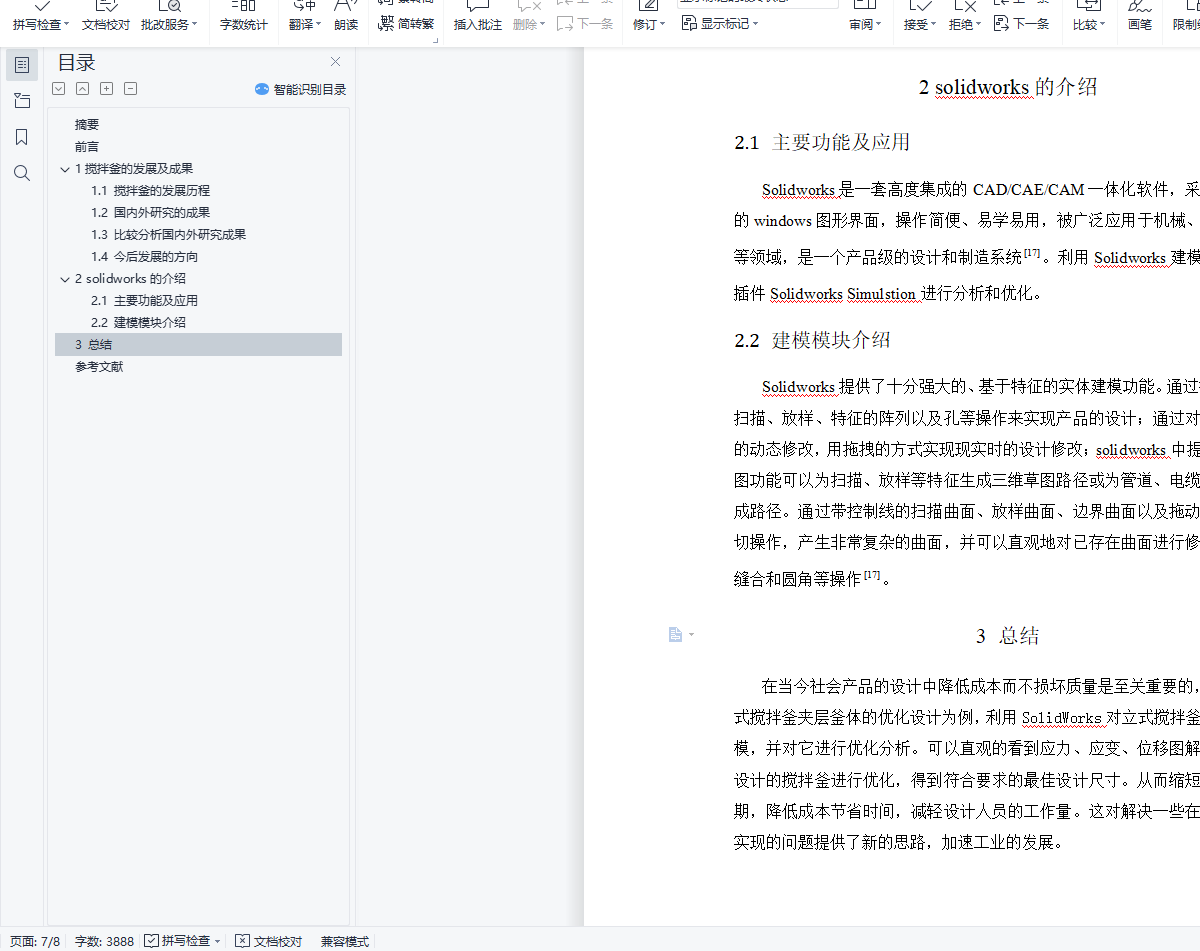Image resolution: width=1200 pixels, height=951 pixels.
Task: Jump to 摘要 in the outline
Action: [87, 125]
